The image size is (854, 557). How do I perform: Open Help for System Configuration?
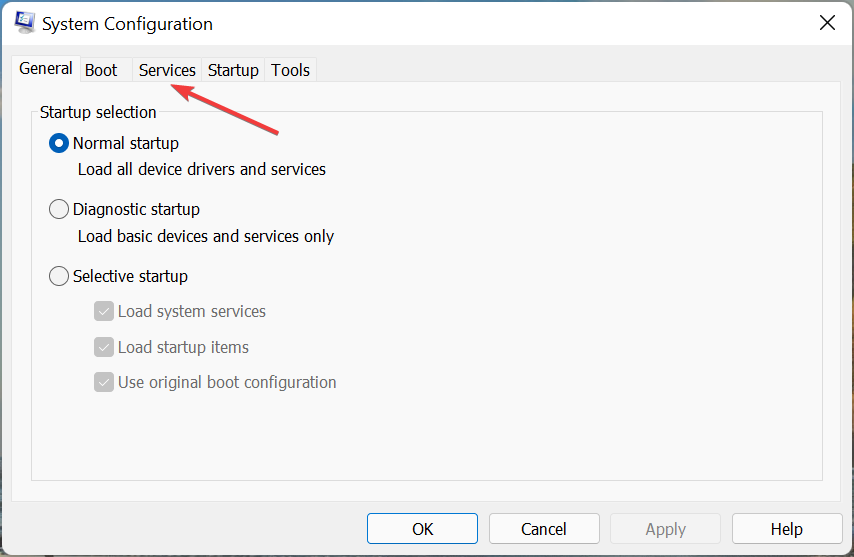(787, 529)
